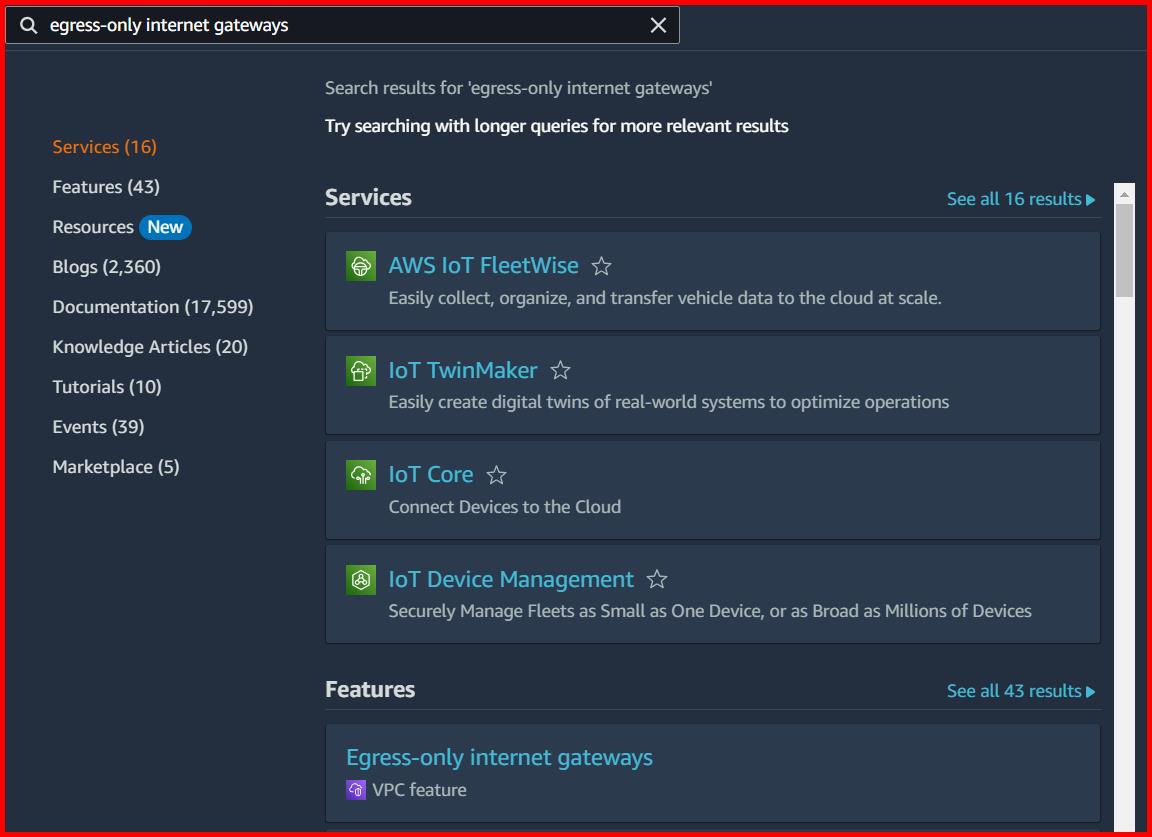Expand all 16 Services results

pyautogui.click(x=1020, y=198)
